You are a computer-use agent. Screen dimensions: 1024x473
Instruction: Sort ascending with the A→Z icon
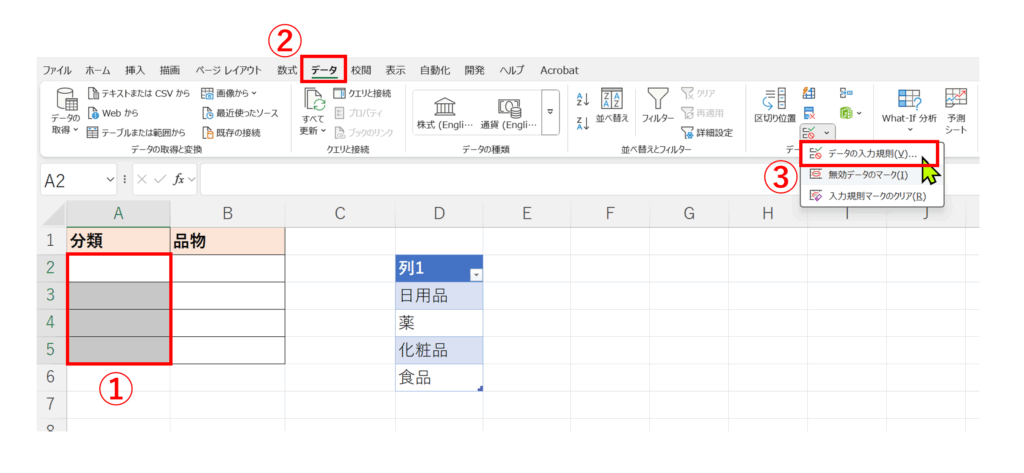[x=583, y=99]
